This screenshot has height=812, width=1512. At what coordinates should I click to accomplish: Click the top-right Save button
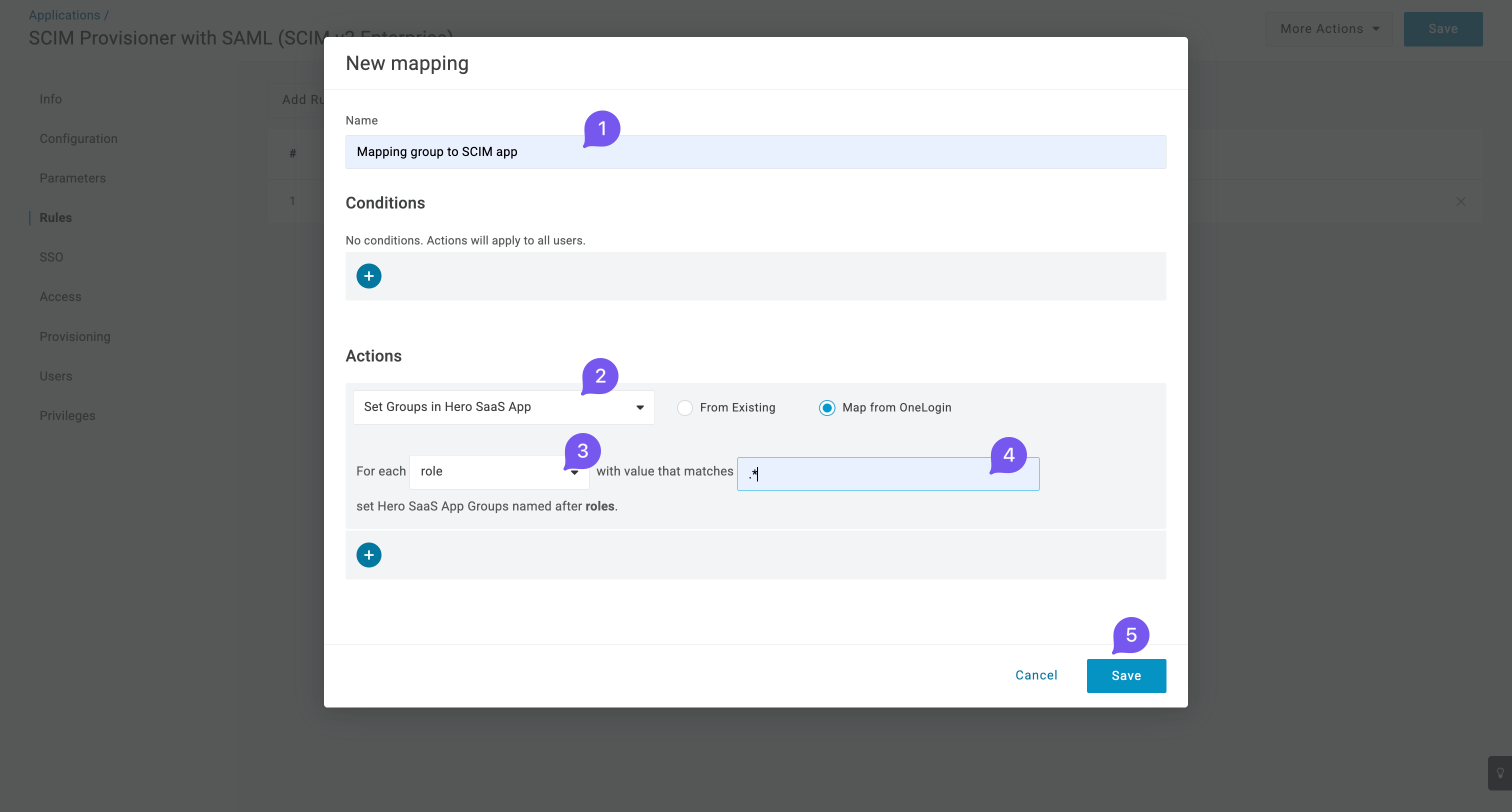tap(1442, 28)
